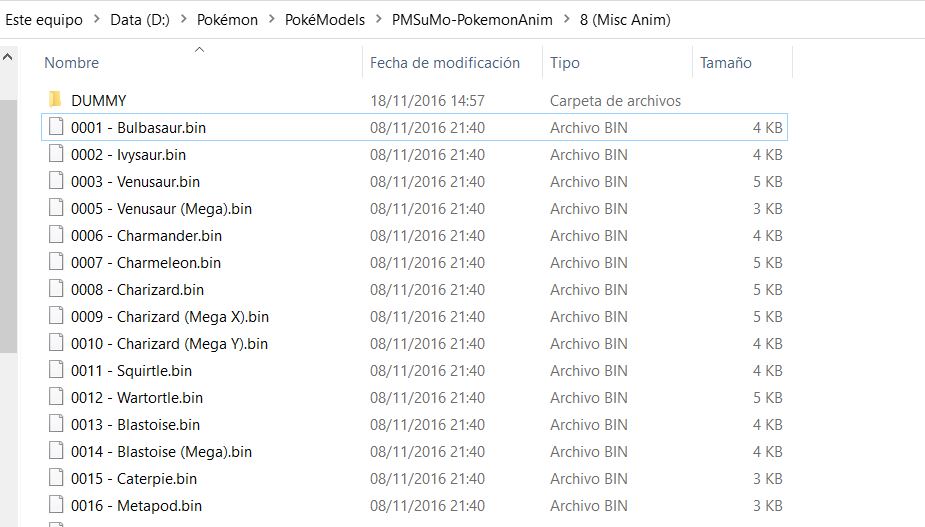
Task: Click the navigation pane scrollbar up arrow
Action: pyautogui.click(x=8, y=57)
